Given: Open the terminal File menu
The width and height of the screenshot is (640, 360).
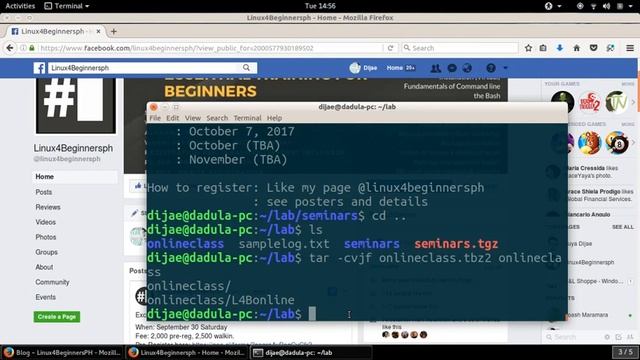Looking at the screenshot, I should pos(155,118).
